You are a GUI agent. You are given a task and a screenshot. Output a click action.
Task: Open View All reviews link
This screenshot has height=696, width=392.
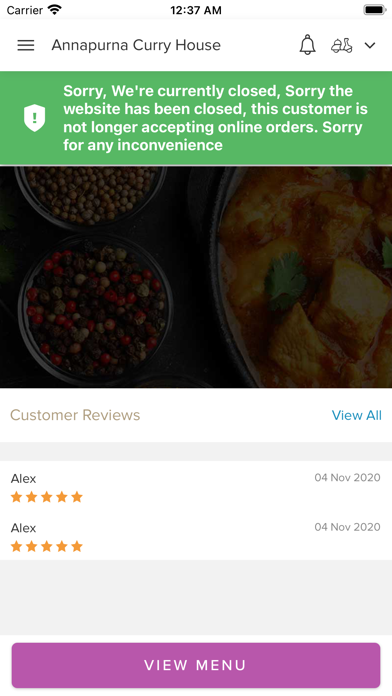click(356, 415)
